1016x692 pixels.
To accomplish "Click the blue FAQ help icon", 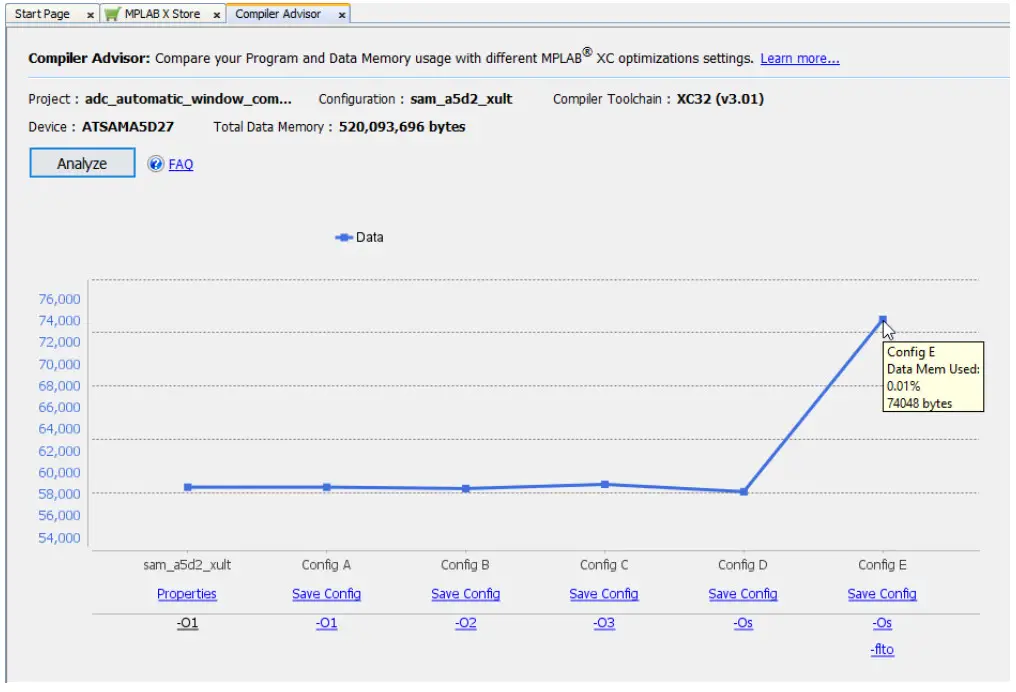I will (156, 164).
